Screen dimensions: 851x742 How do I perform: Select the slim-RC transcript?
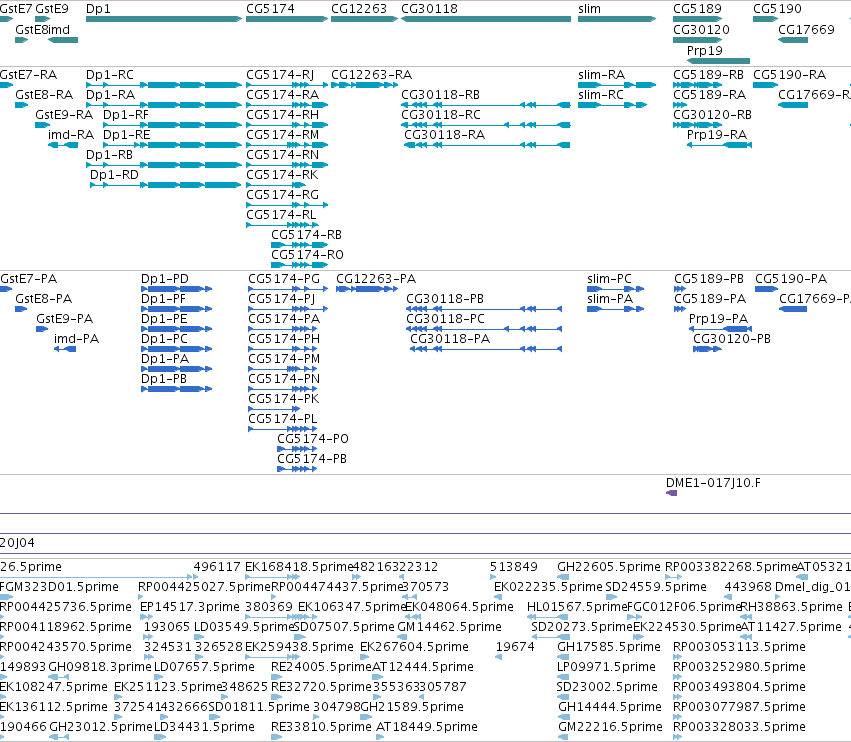tap(613, 105)
